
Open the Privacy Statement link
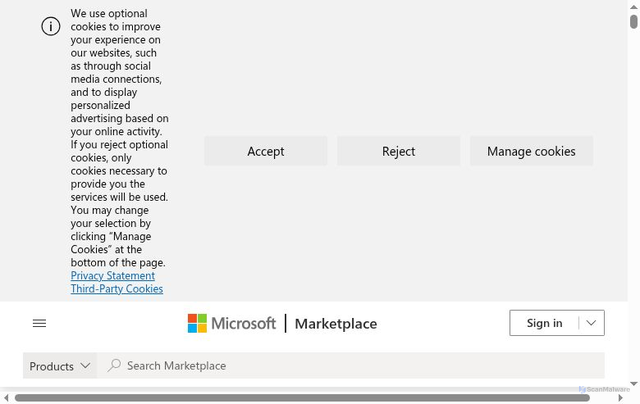point(113,275)
